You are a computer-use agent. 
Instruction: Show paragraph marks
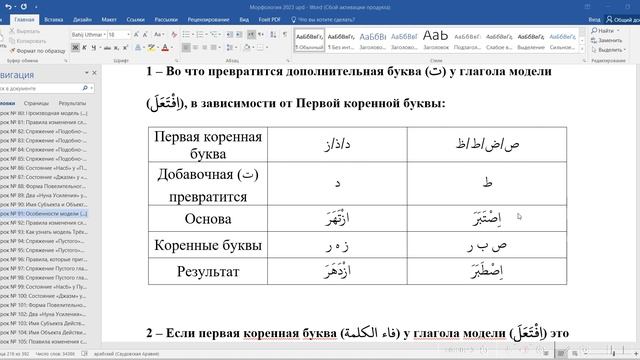[x=284, y=35]
